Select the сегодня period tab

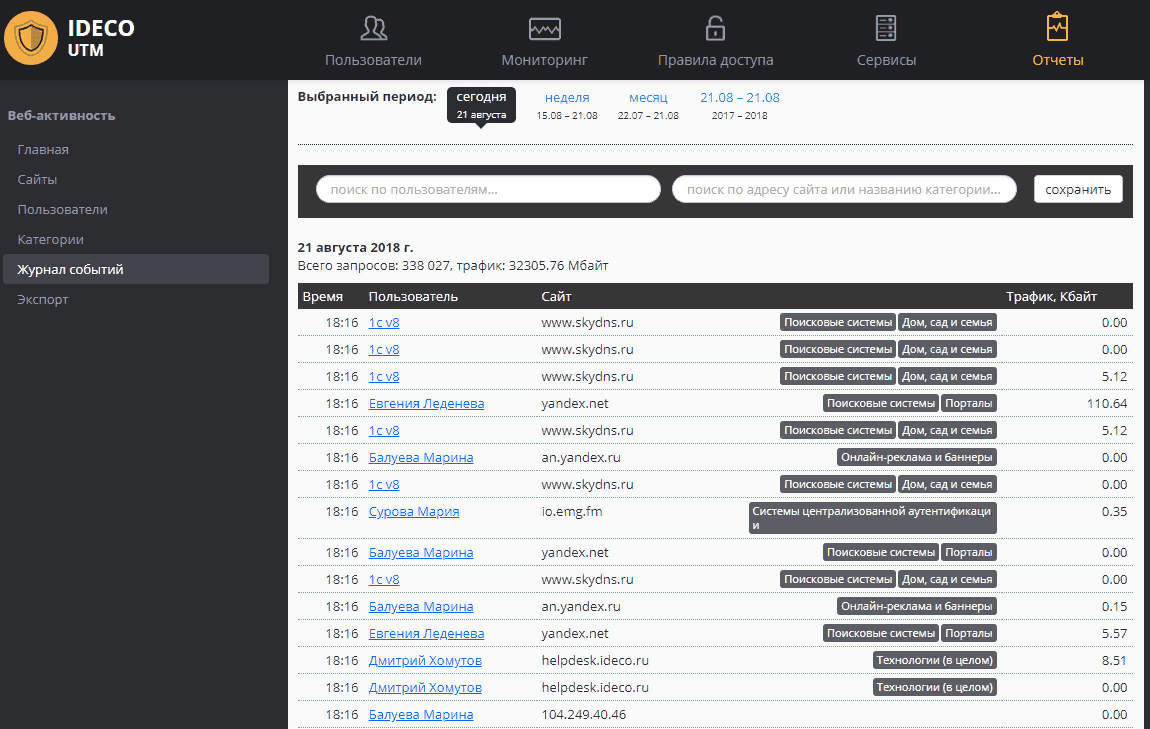point(481,104)
